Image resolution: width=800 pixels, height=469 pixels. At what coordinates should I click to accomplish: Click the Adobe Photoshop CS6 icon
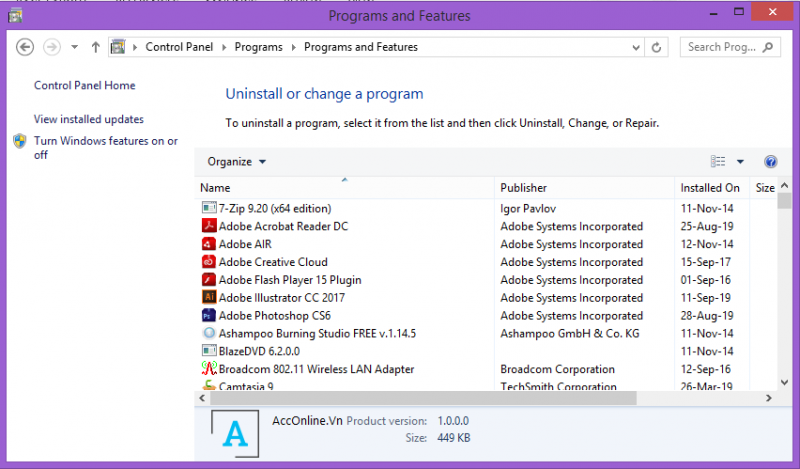(209, 315)
